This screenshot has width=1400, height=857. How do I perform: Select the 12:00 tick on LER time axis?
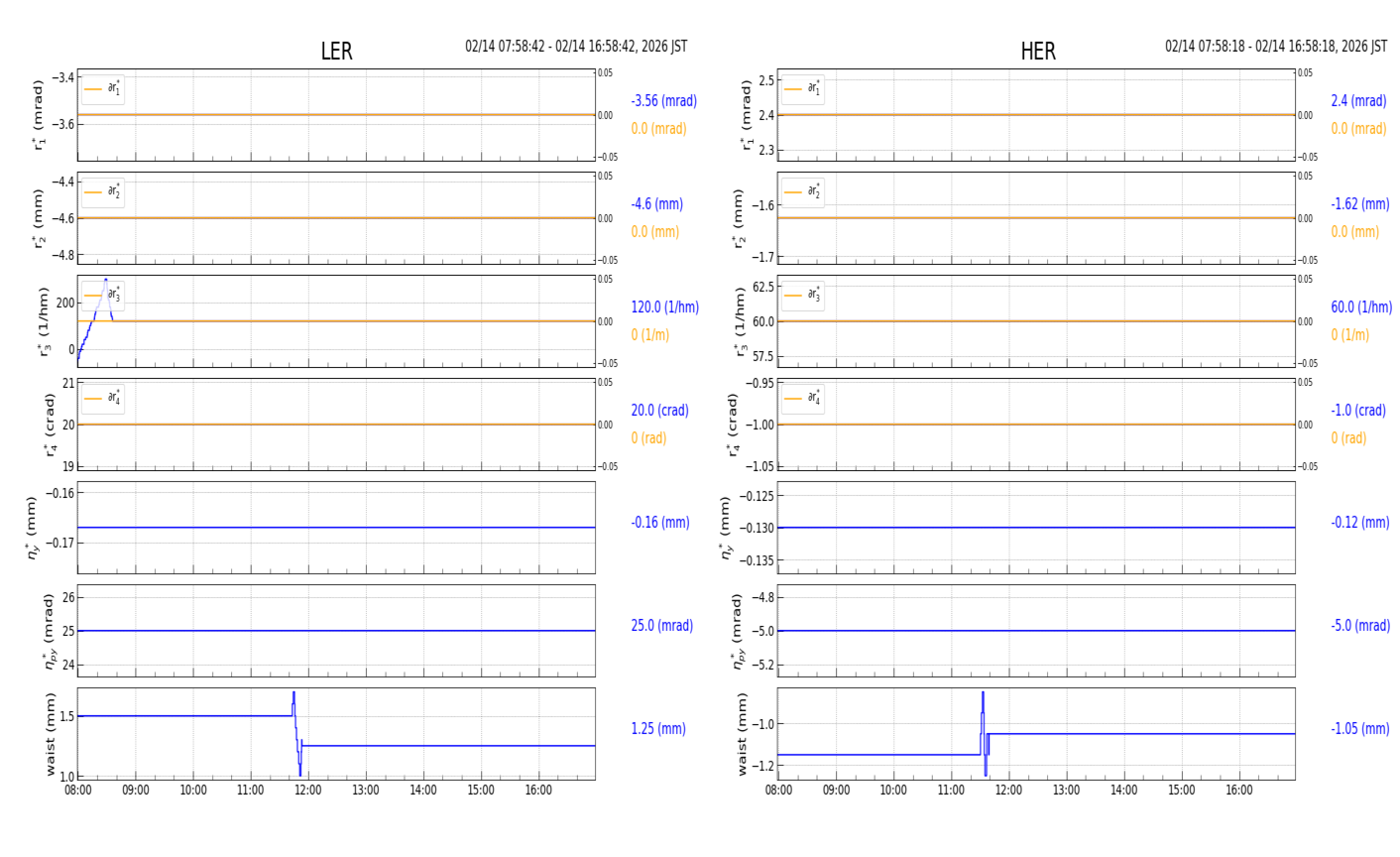point(308,791)
